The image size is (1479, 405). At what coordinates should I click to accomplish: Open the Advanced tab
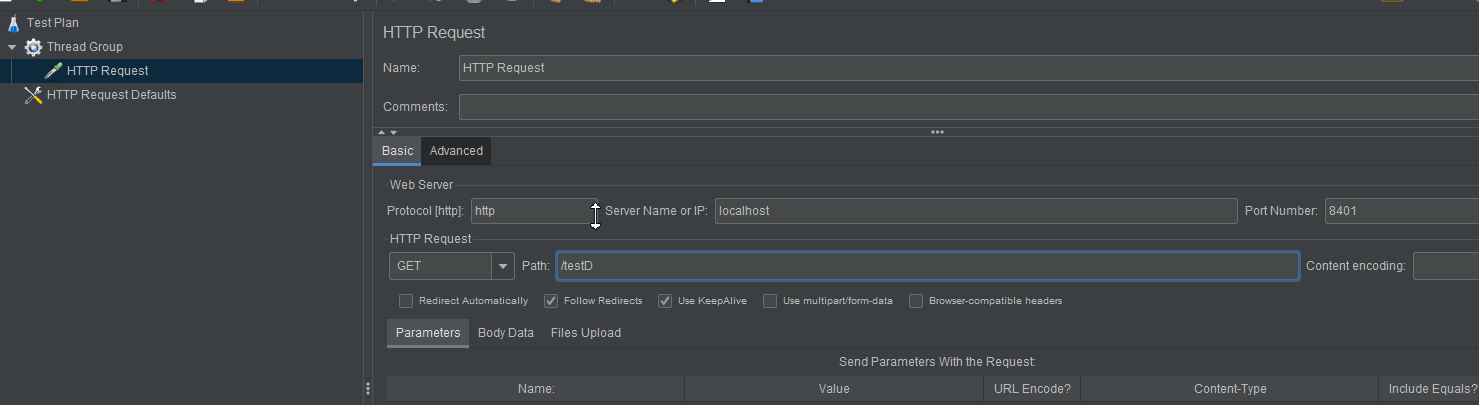[456, 151]
